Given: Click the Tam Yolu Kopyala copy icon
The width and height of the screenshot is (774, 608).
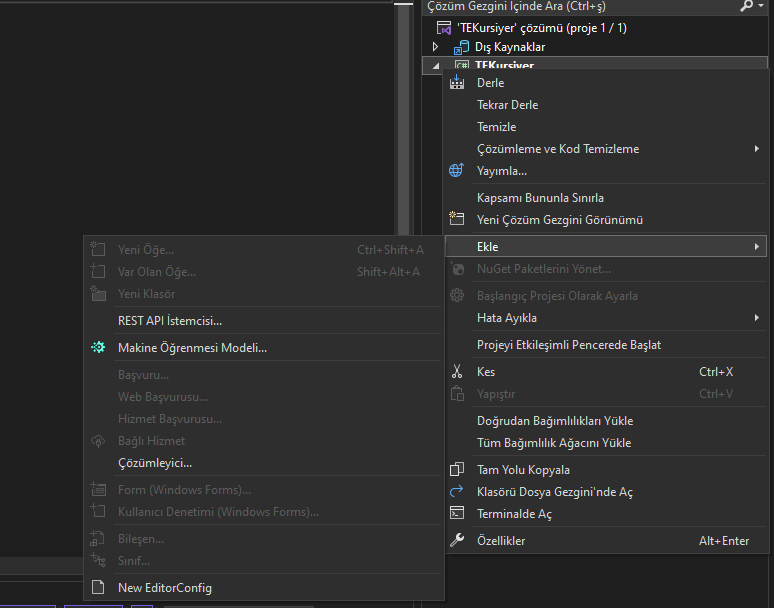Looking at the screenshot, I should point(457,470).
